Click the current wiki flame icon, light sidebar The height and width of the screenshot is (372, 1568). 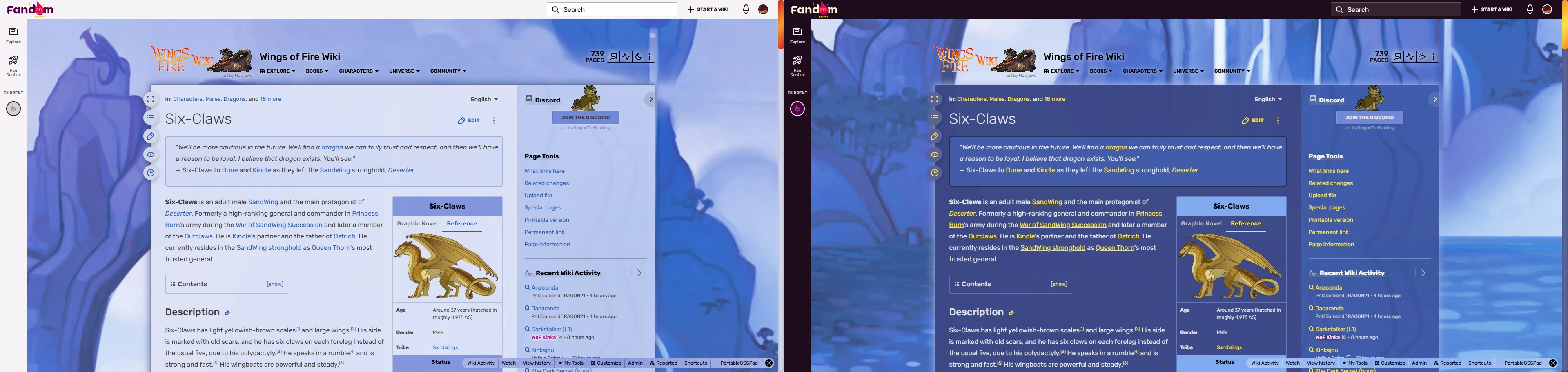click(13, 109)
